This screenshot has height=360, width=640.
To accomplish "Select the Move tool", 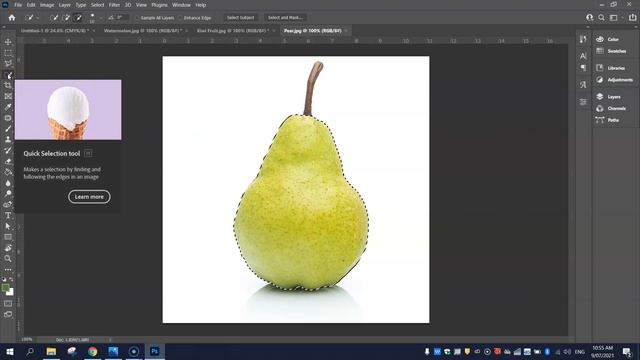I will [x=8, y=42].
